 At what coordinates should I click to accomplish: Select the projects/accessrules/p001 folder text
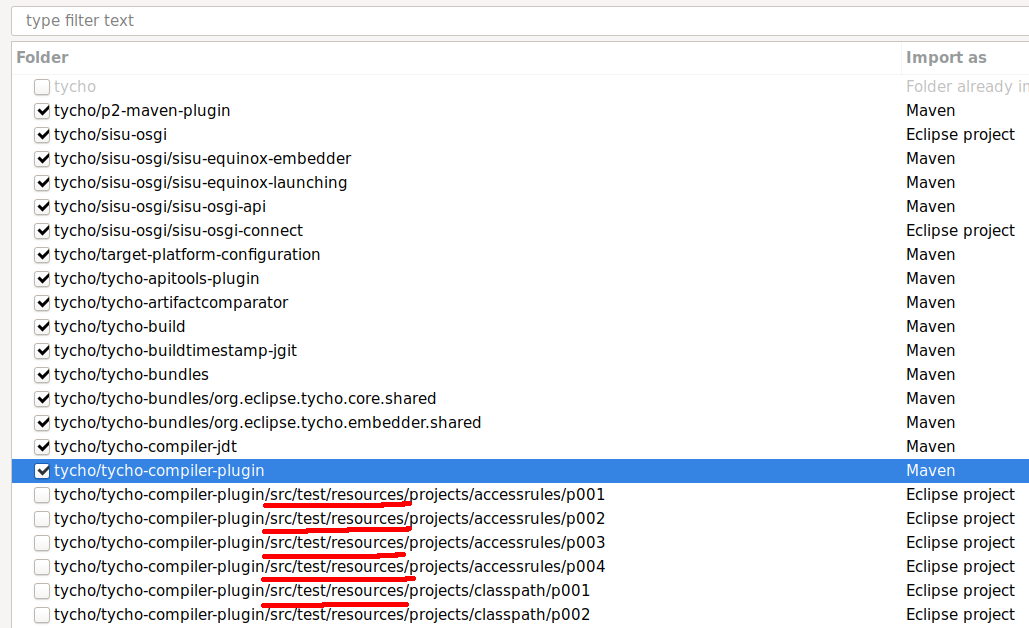(329, 495)
